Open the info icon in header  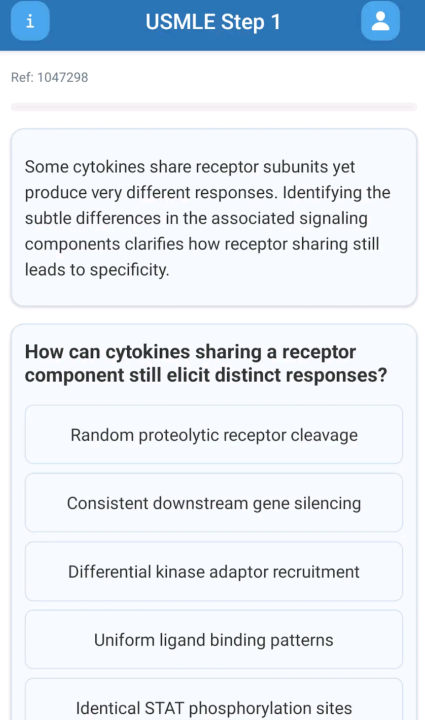coord(30,21)
